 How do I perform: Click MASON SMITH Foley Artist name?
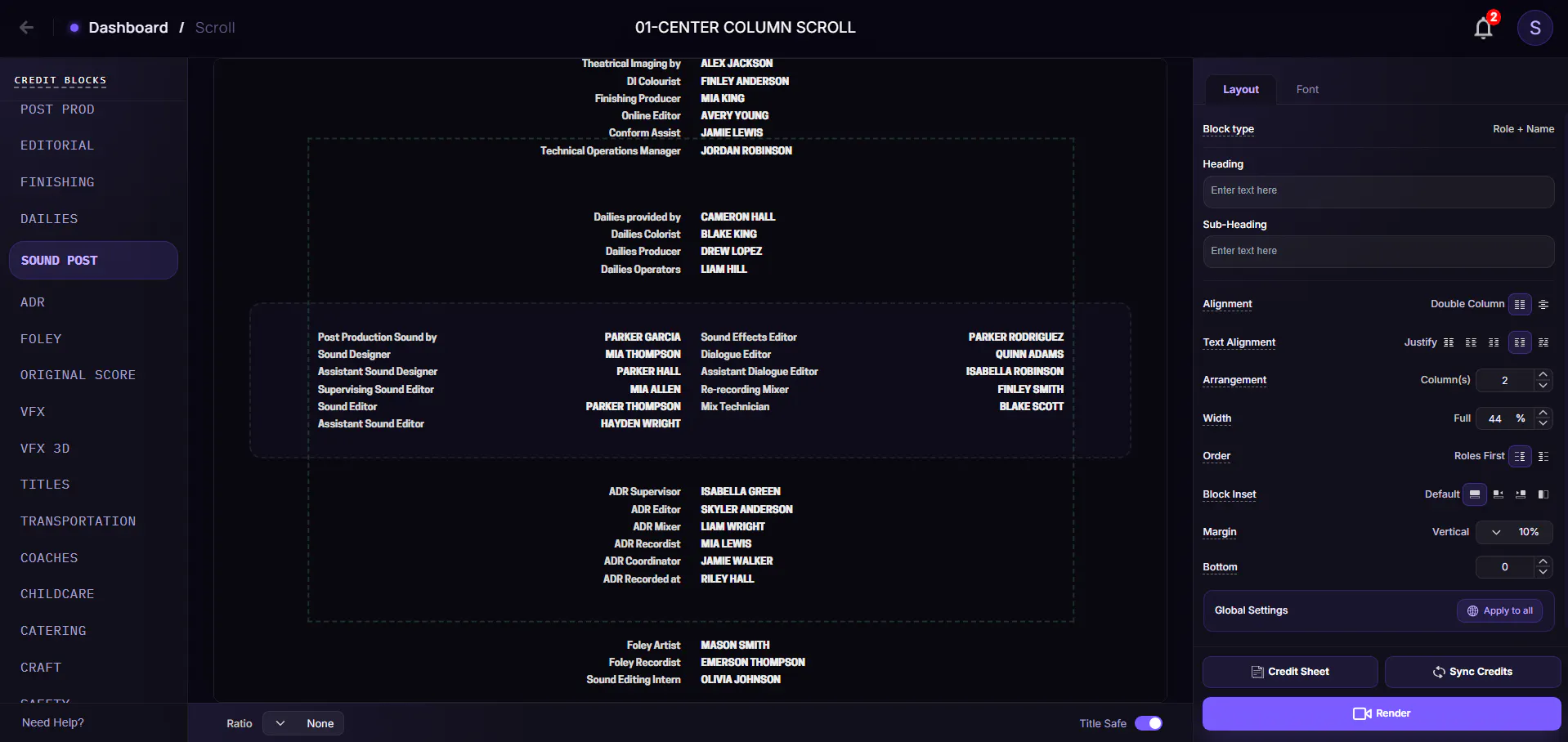pyautogui.click(x=735, y=645)
